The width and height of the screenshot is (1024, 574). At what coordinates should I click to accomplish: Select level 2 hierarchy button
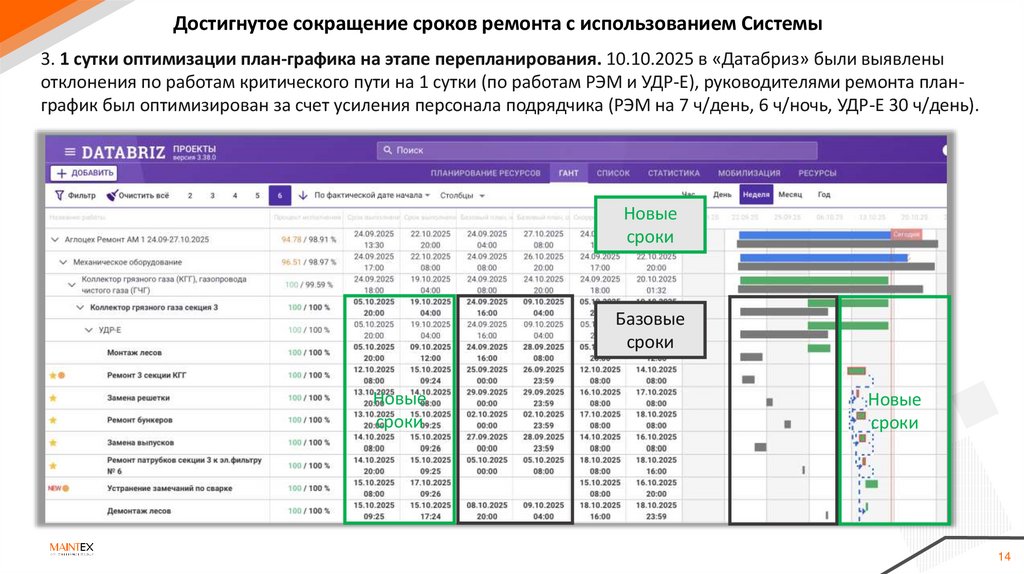click(190, 195)
